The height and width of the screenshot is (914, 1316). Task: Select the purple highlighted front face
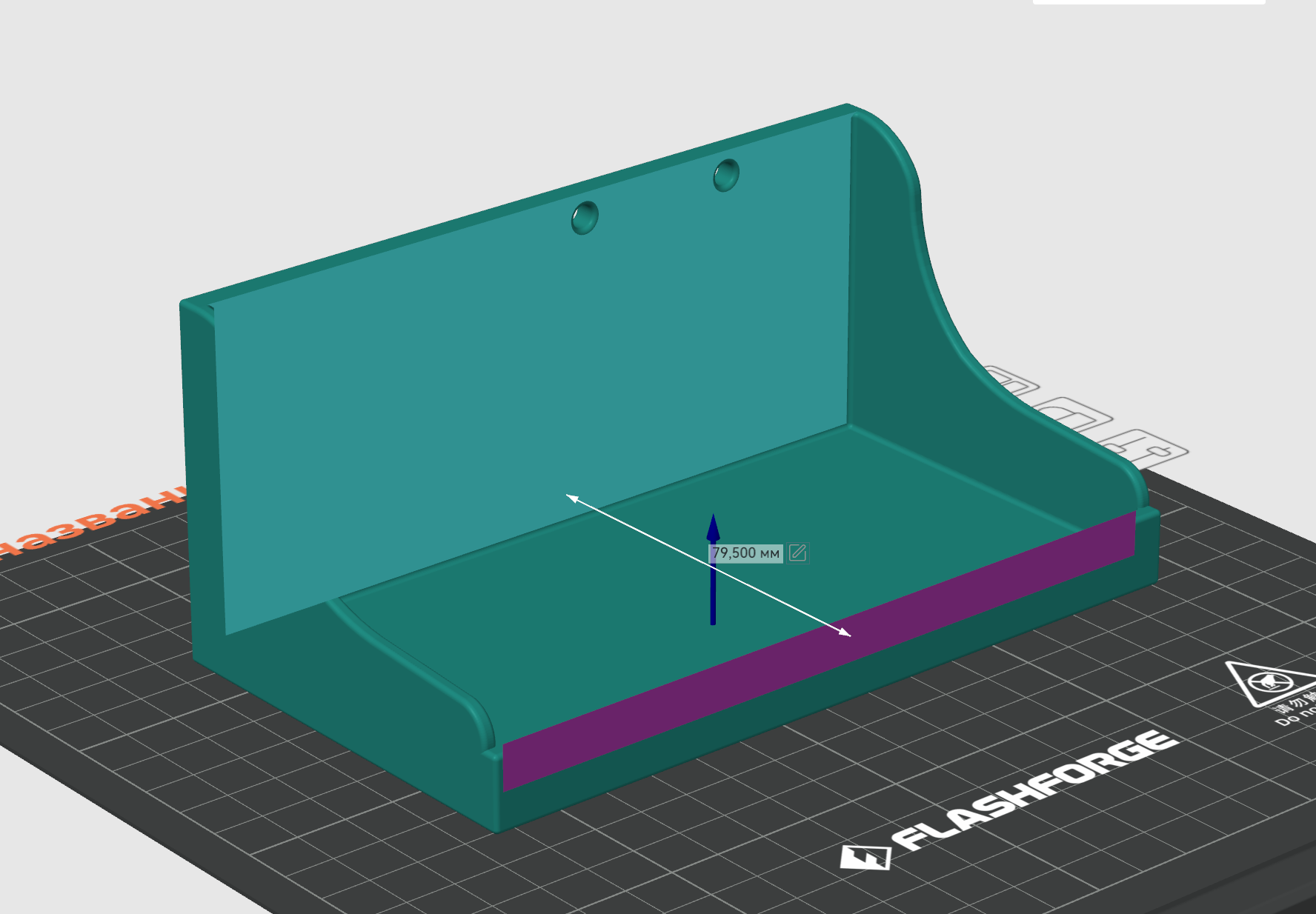(819, 652)
